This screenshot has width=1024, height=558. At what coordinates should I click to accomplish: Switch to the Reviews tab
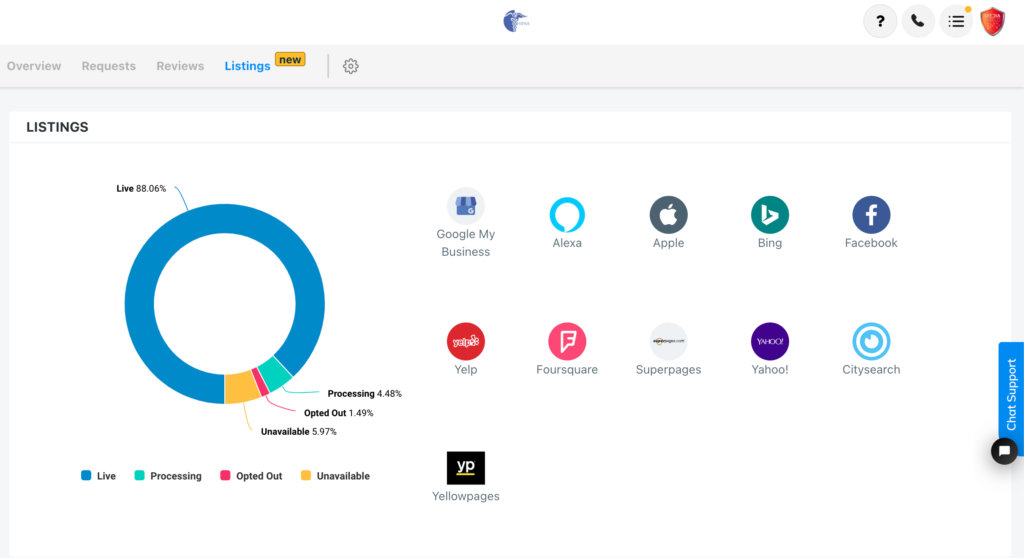point(180,66)
